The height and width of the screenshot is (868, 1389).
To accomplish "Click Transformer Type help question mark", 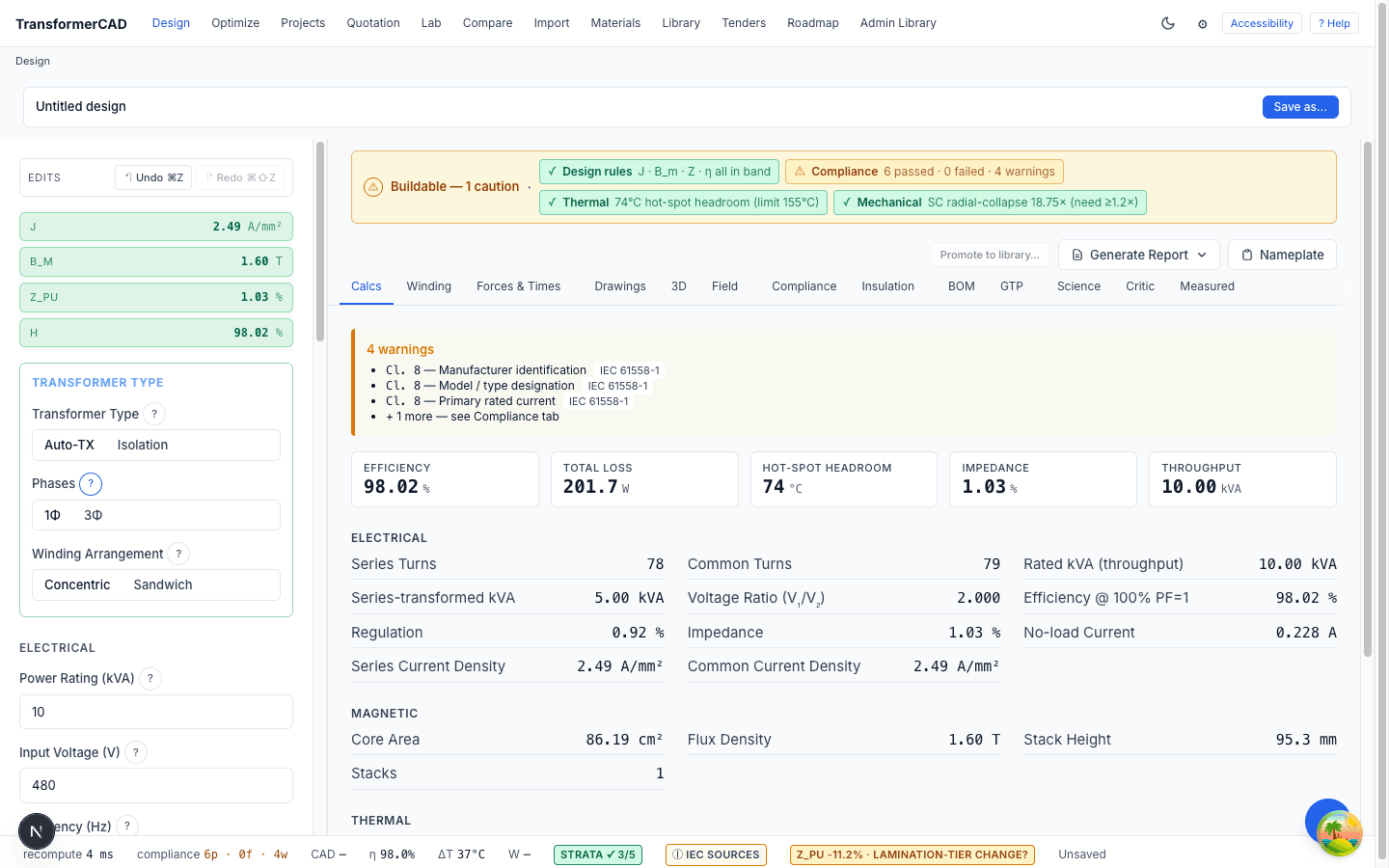I will coord(154,414).
